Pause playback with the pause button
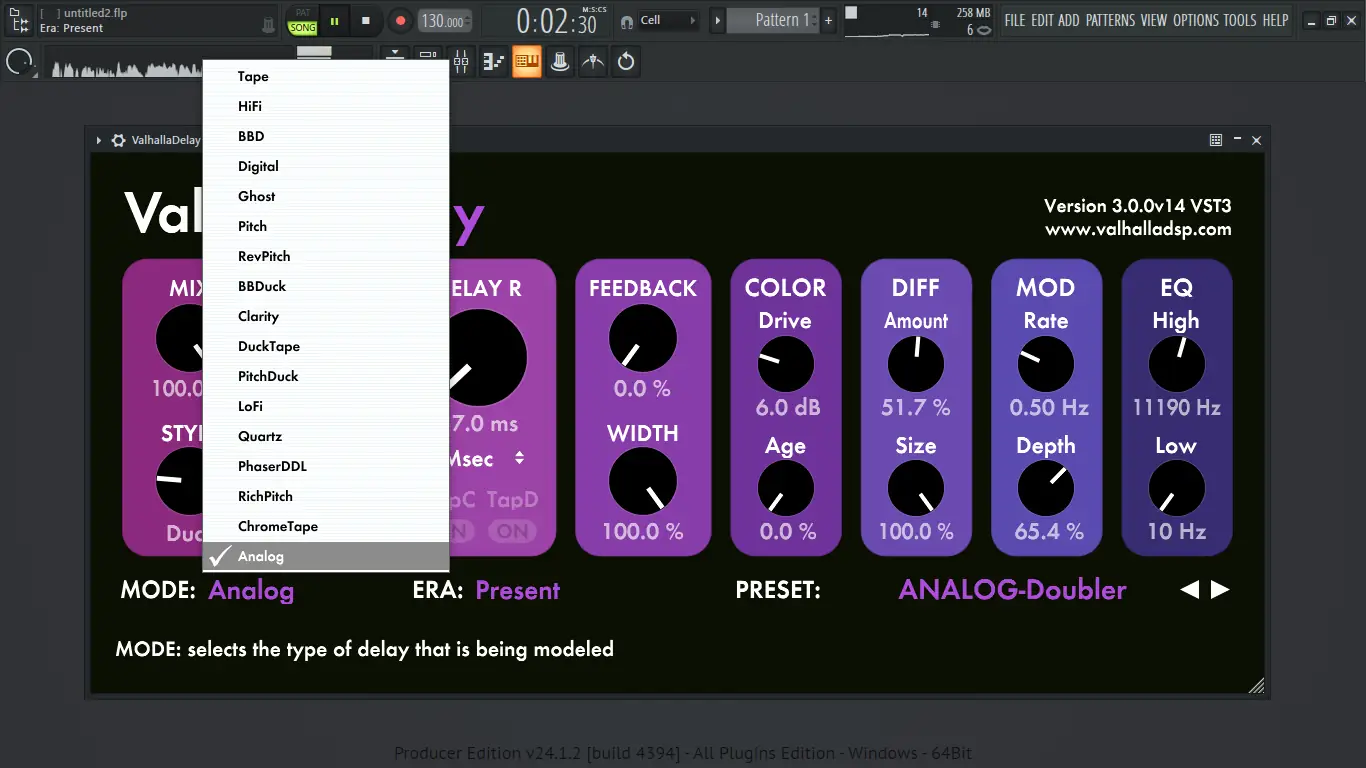This screenshot has width=1366, height=768. pyautogui.click(x=334, y=20)
